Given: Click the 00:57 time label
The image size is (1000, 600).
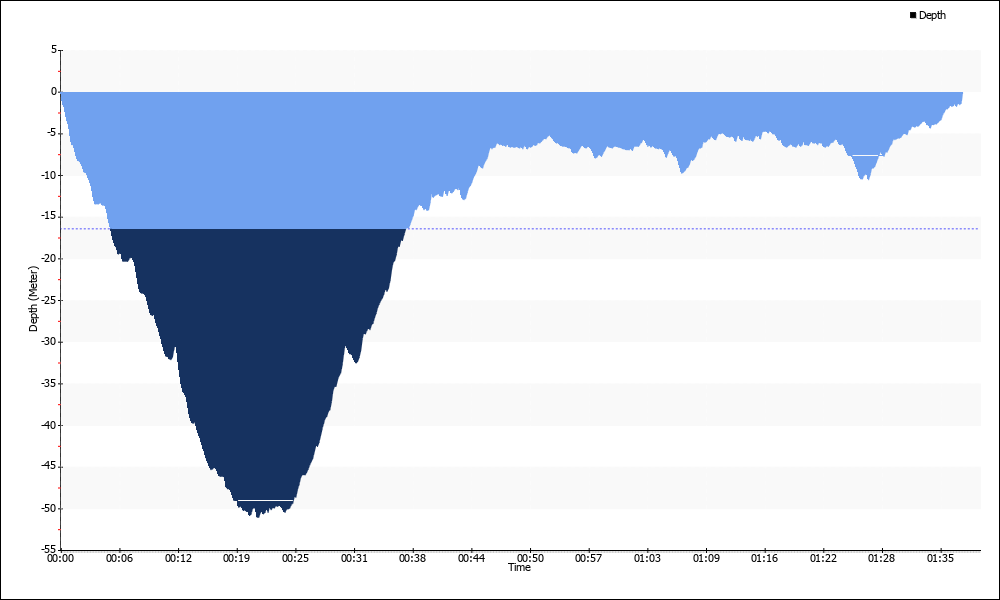Looking at the screenshot, I should point(589,559).
